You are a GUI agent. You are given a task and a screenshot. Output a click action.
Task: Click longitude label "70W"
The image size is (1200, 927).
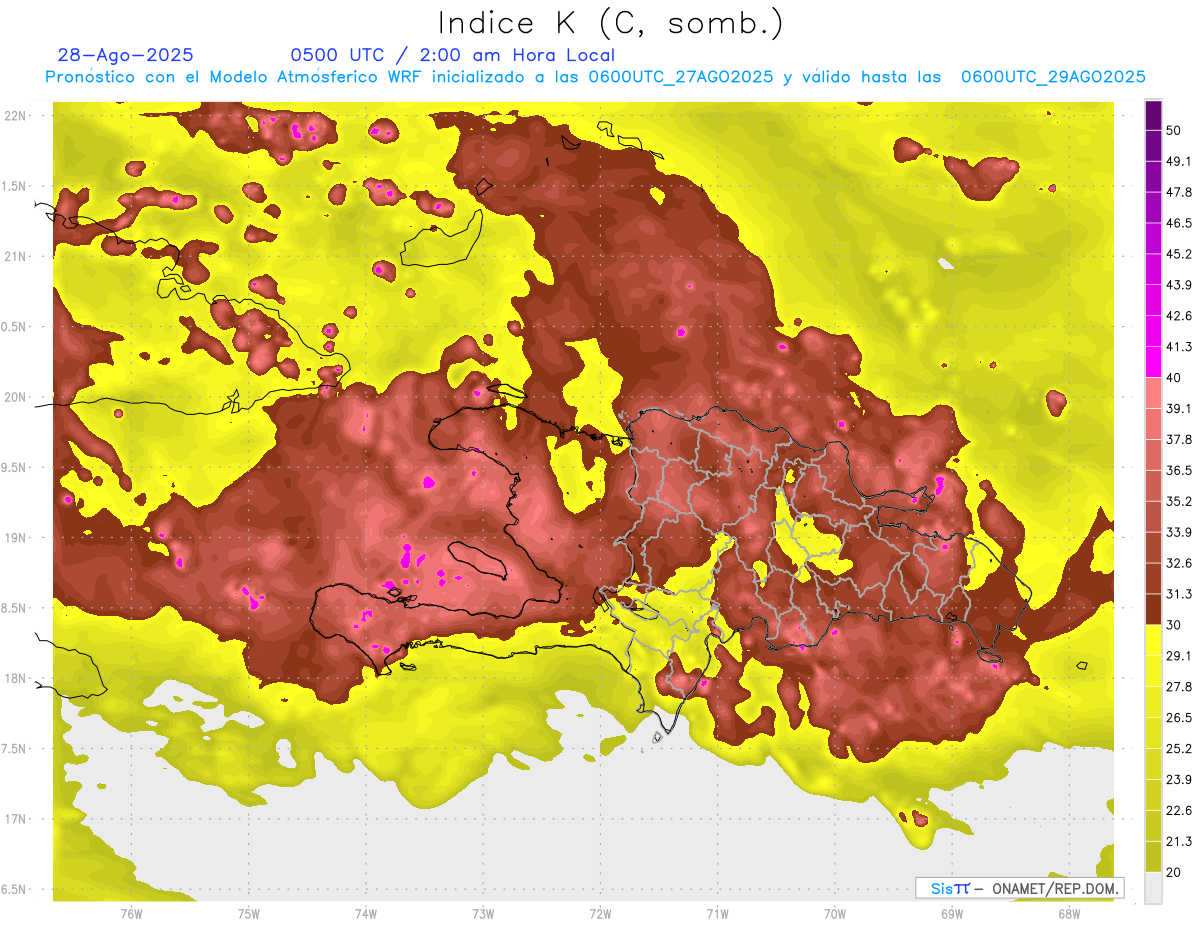click(834, 913)
